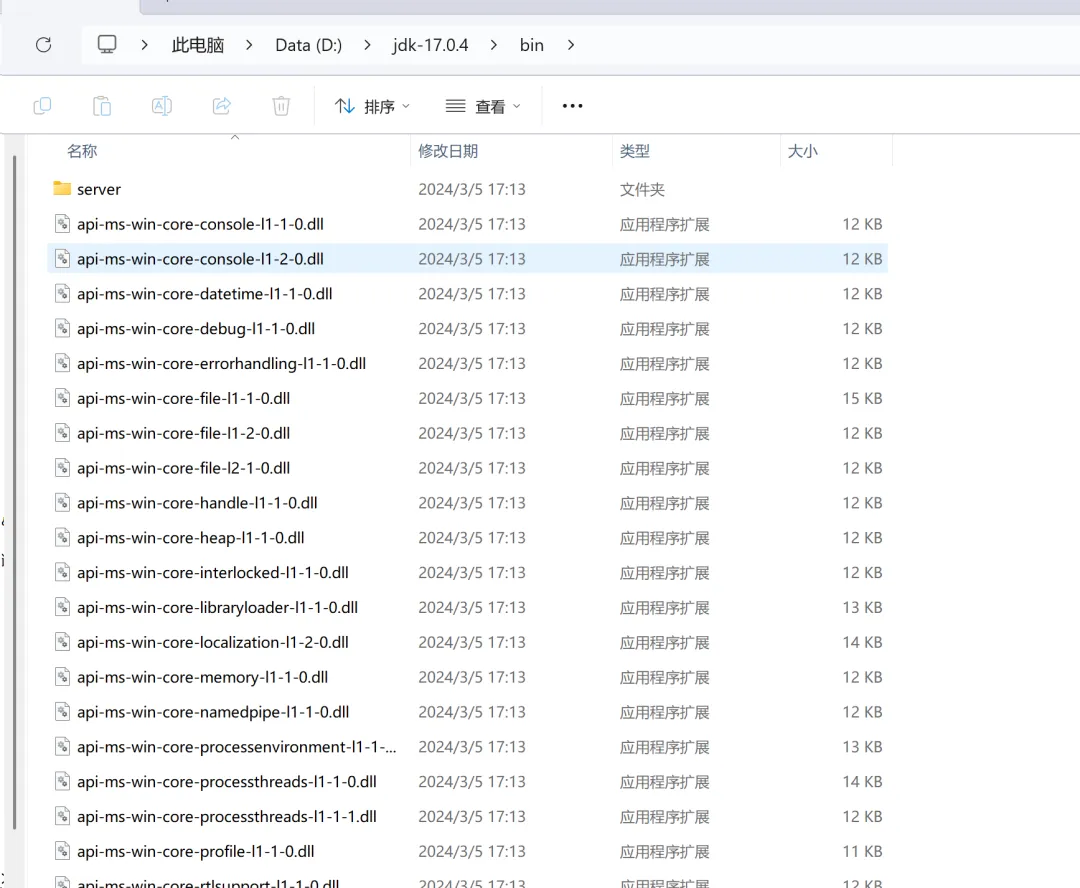
Task: Sort by 名称 column header
Action: point(82,151)
